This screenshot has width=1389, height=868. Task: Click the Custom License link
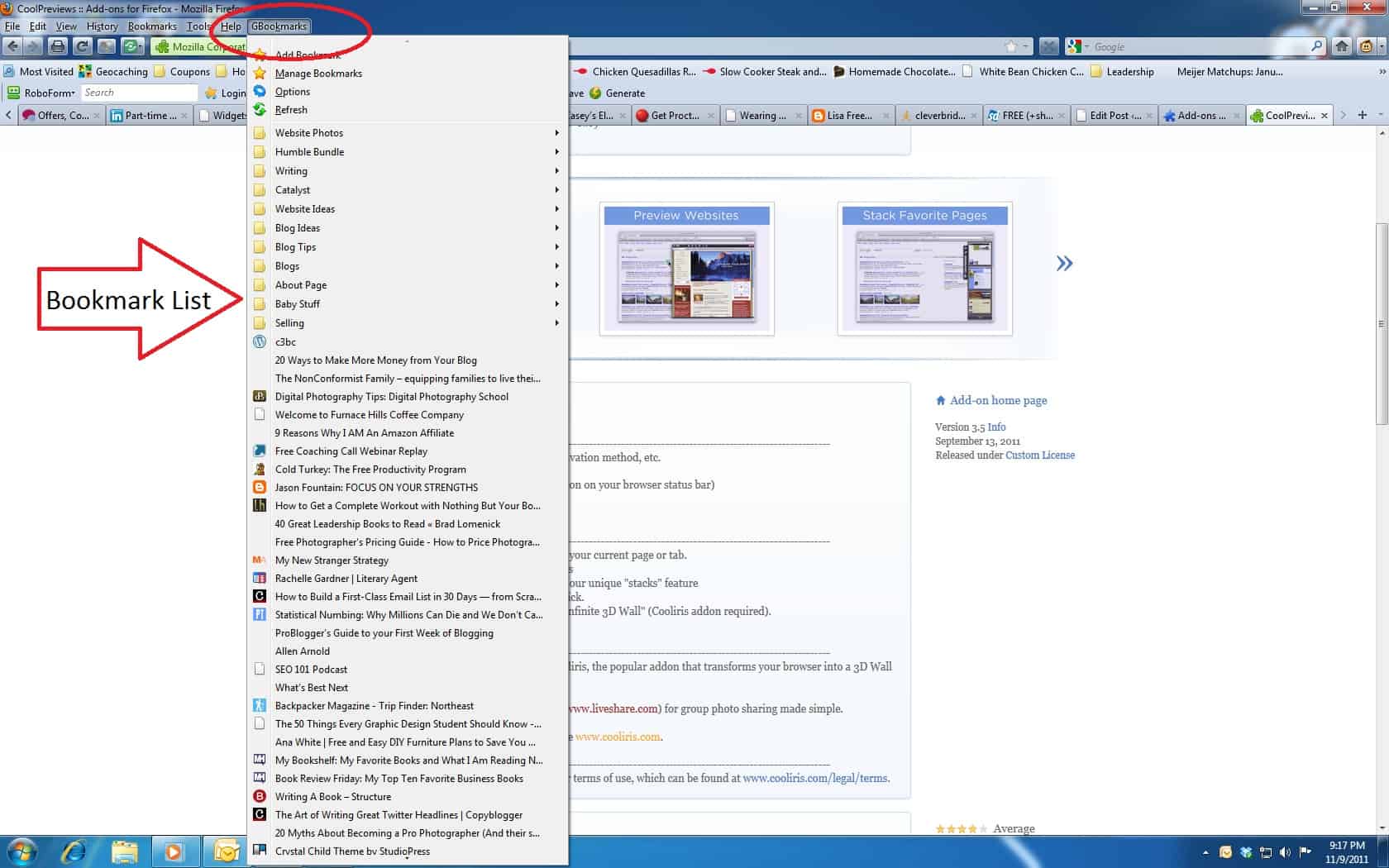coord(1040,455)
